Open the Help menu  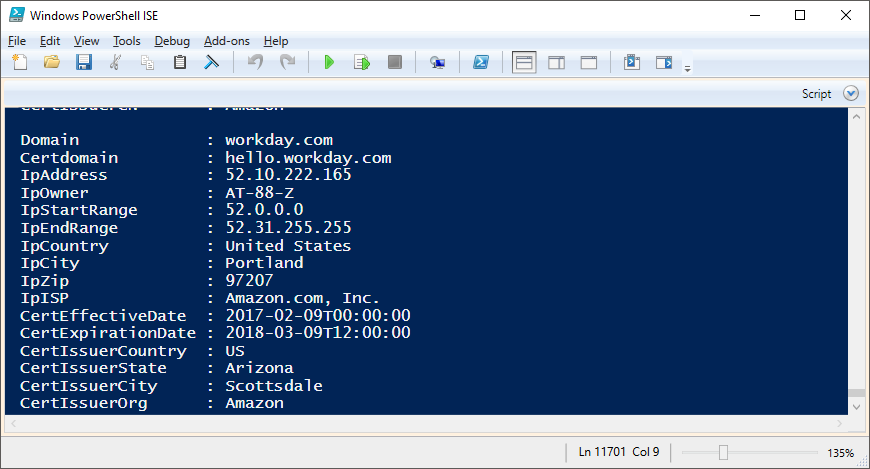point(276,41)
